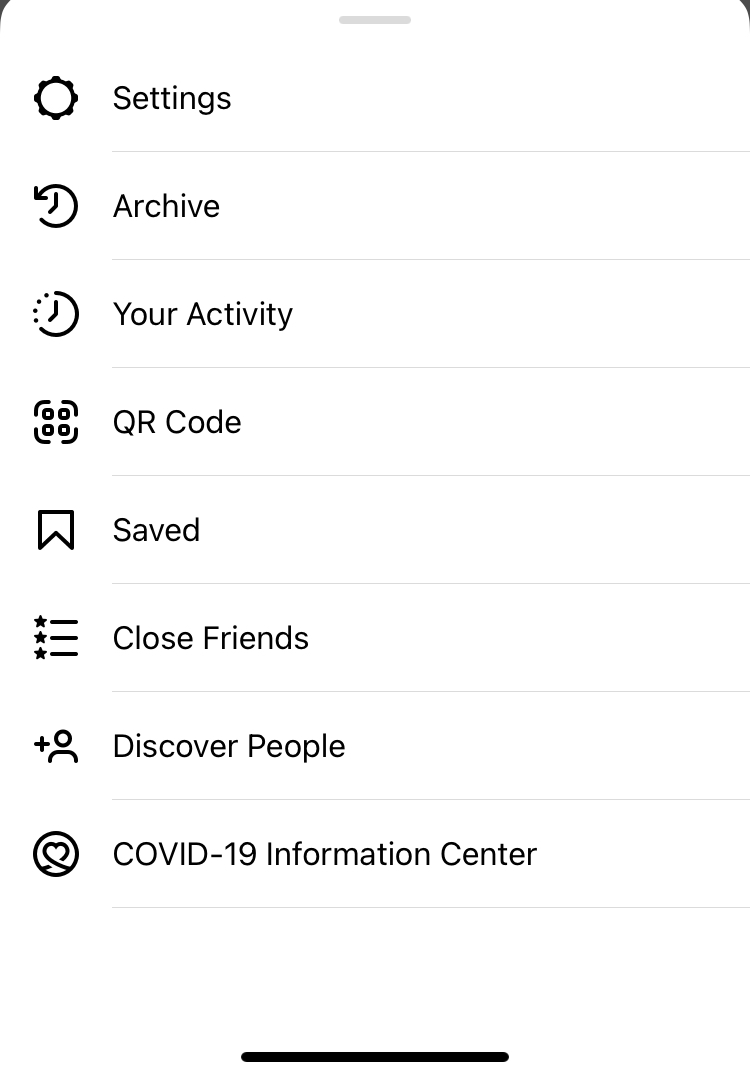The image size is (750, 1078).
Task: Tap the Discover People add-person icon
Action: [x=56, y=746]
